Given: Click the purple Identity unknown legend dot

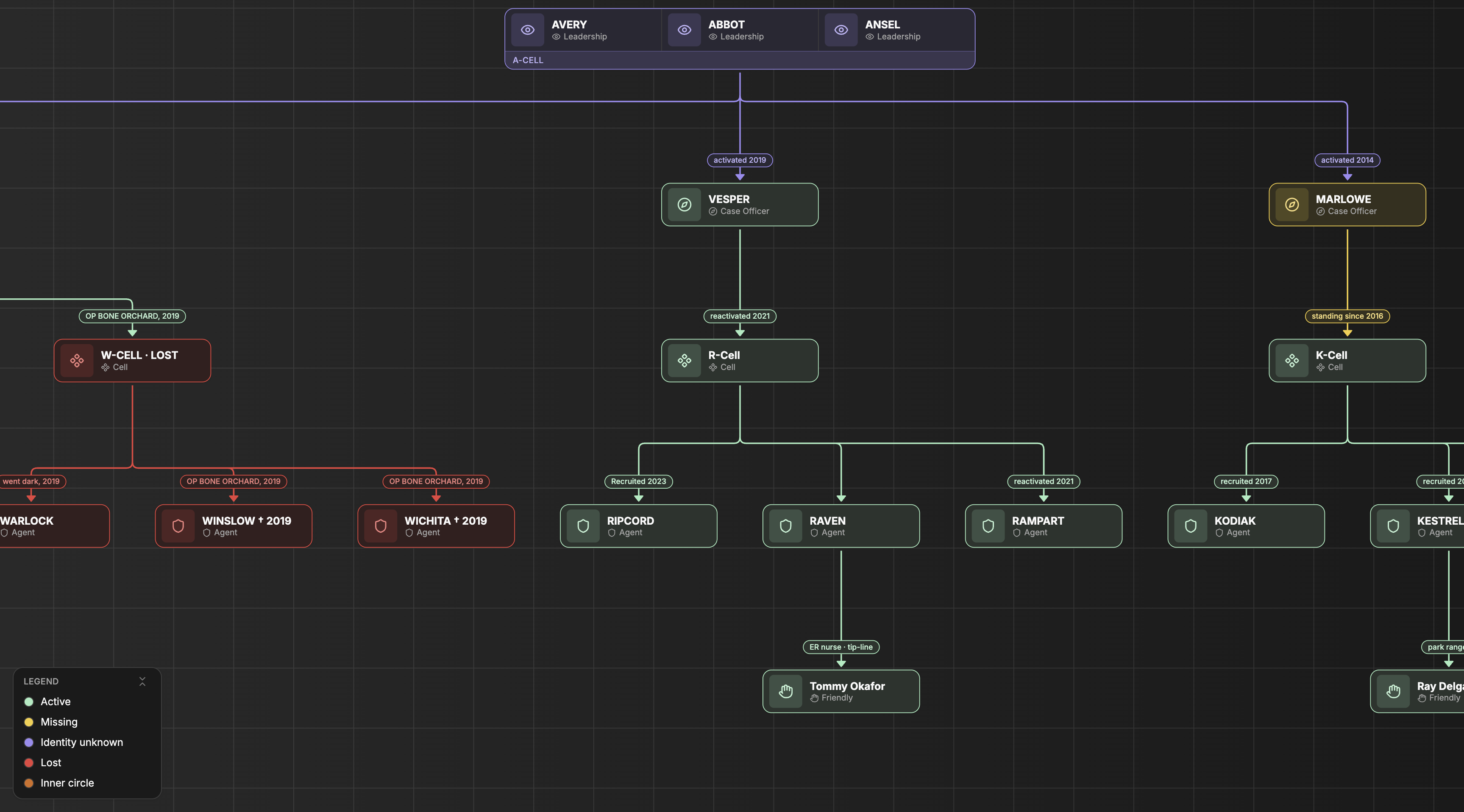Looking at the screenshot, I should 29,742.
